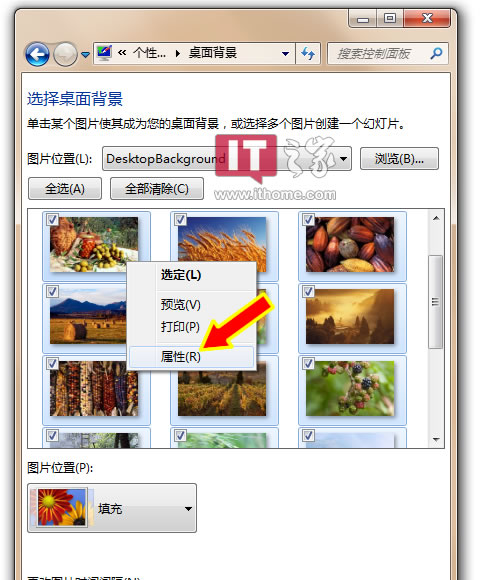Viewport: 500px width, 580px height.
Task: Open the recent pages dropdown arrow
Action: click(x=85, y=55)
